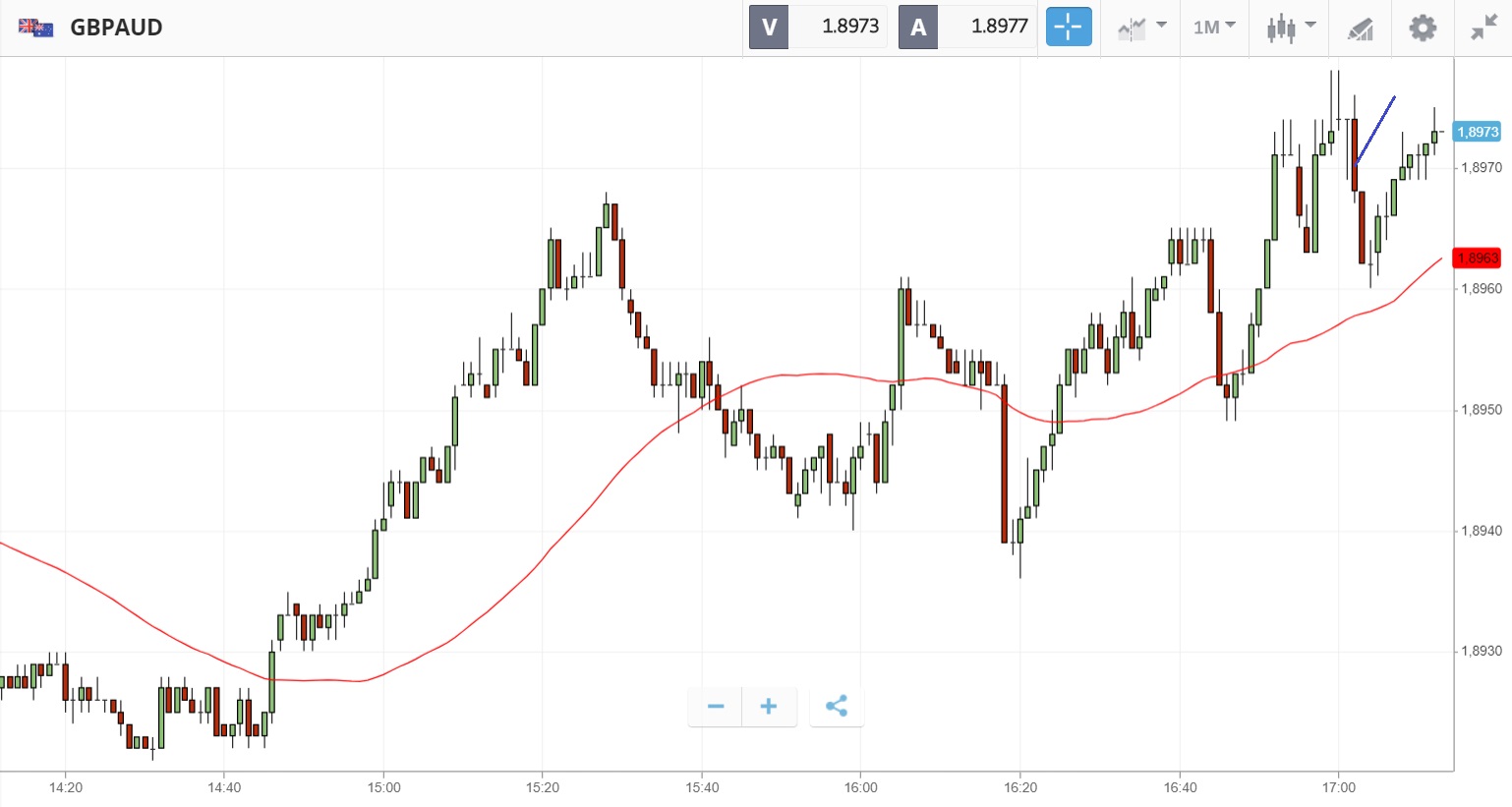Viewport: 1512px width, 807px height.
Task: Click the GBPAUD flag icon
Action: point(36,28)
